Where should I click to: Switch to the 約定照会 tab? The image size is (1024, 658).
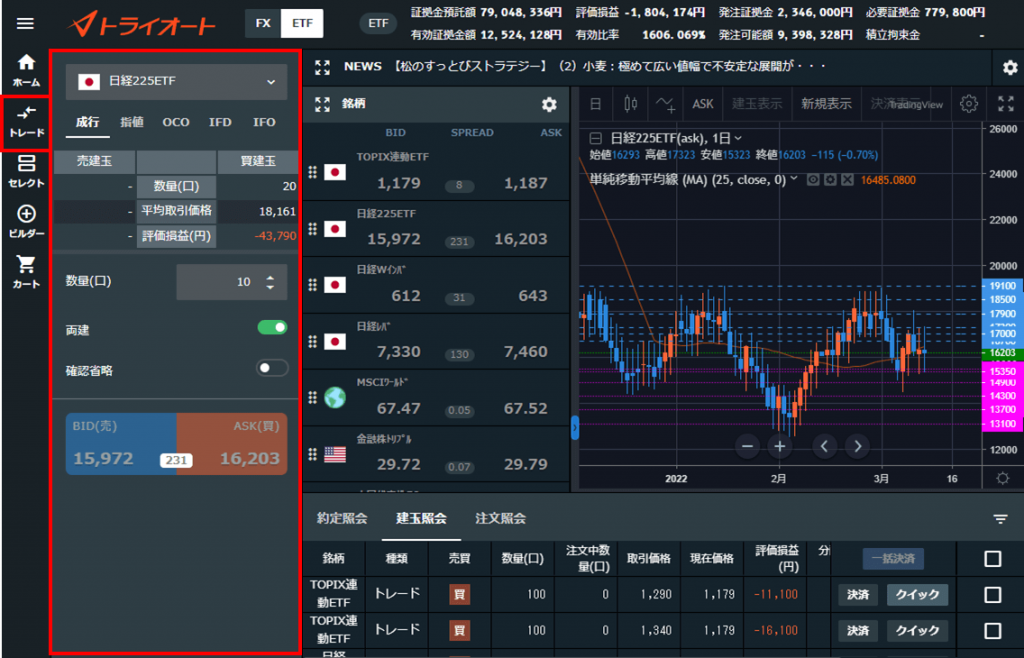click(342, 519)
